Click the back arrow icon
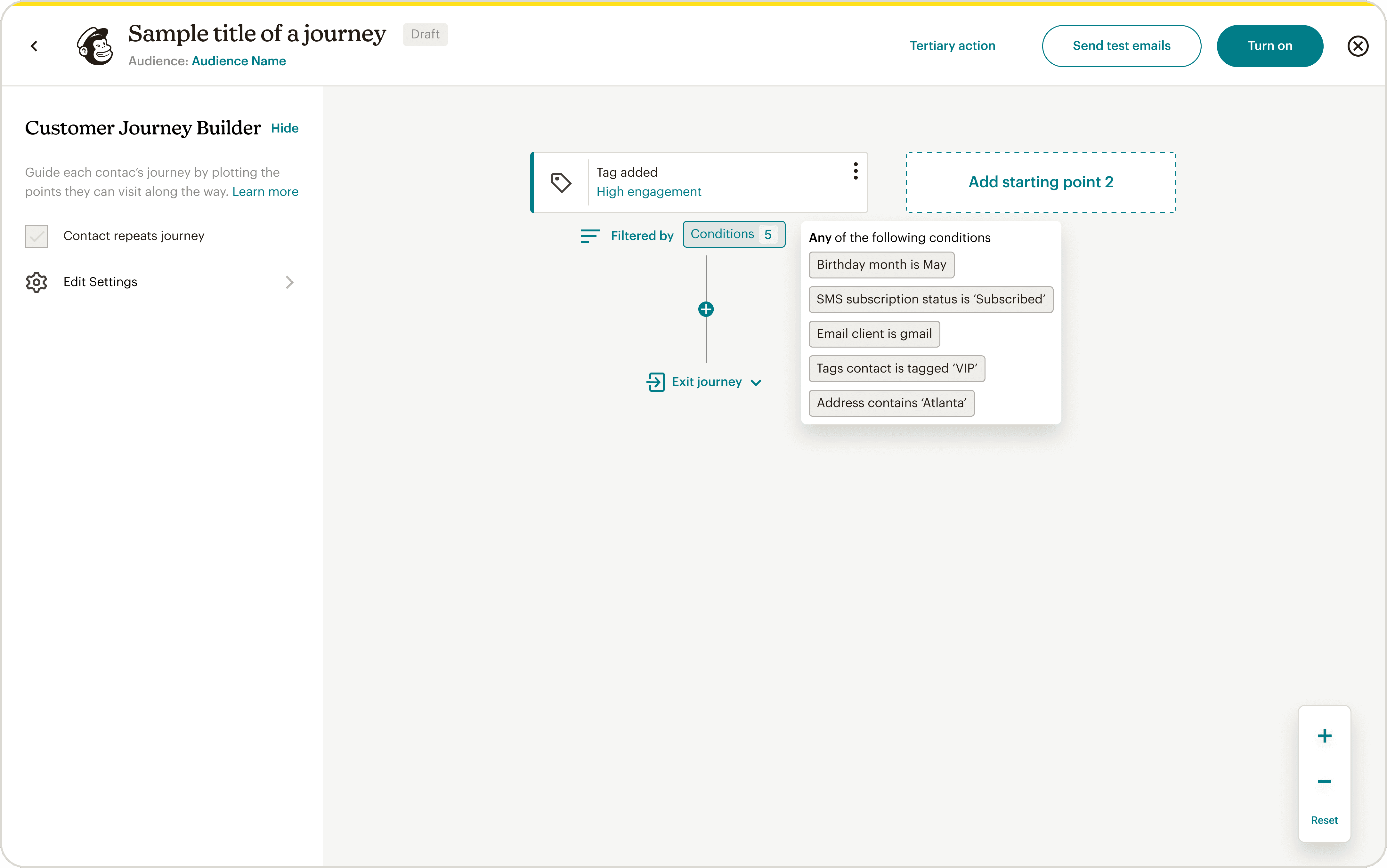This screenshot has height=868, width=1387. coord(35,46)
